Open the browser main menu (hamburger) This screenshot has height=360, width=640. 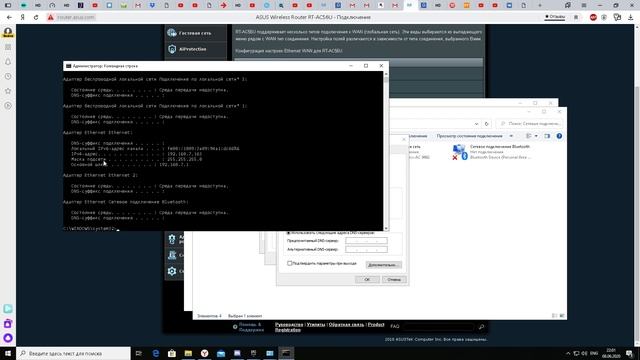(x=584, y=5)
